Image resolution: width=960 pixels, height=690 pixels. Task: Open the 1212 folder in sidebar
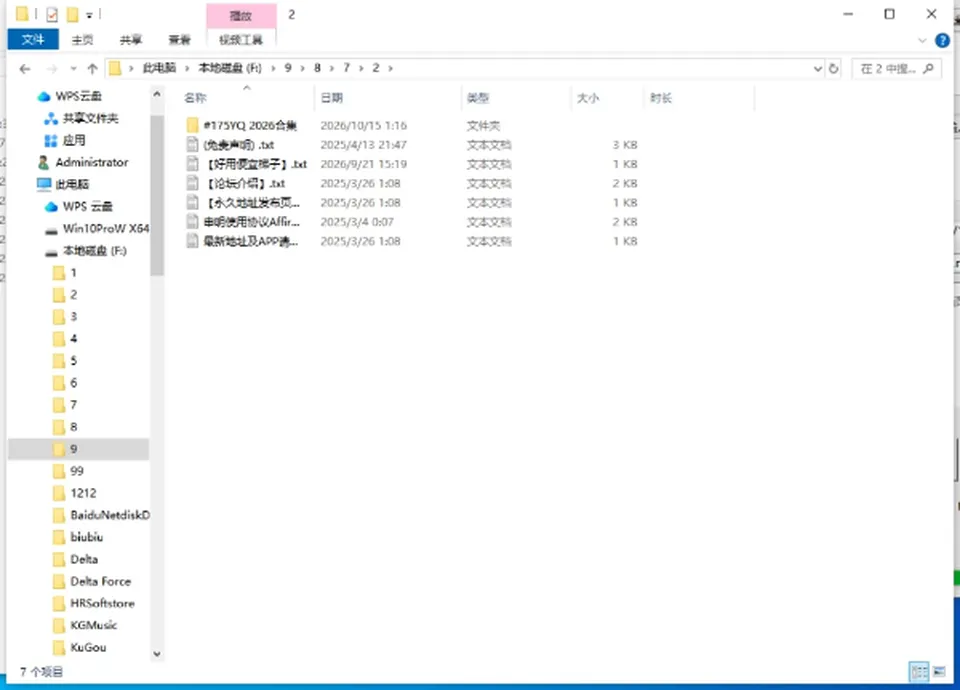(x=83, y=493)
